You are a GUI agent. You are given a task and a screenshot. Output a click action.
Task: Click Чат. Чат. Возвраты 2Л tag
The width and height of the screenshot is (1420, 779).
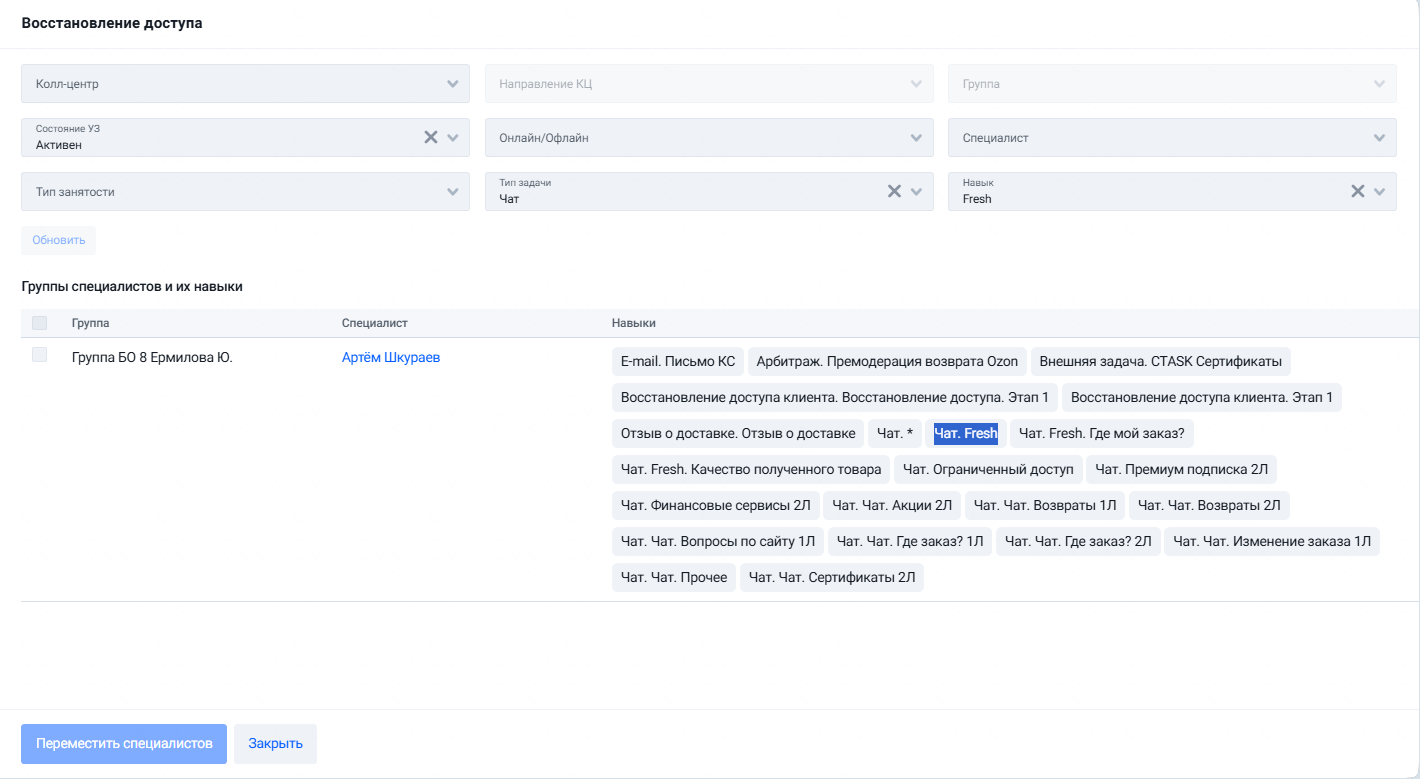[x=1210, y=505]
